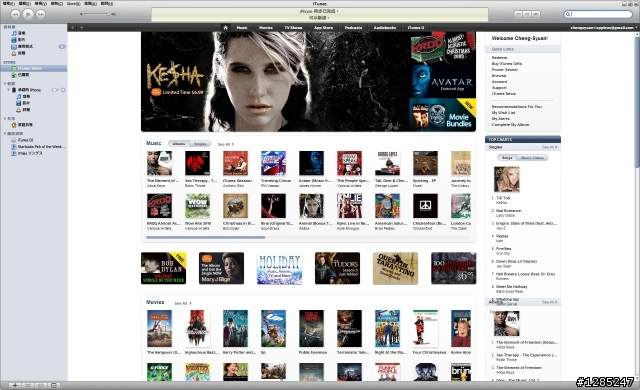Open the Music store tab

[x=242, y=28]
